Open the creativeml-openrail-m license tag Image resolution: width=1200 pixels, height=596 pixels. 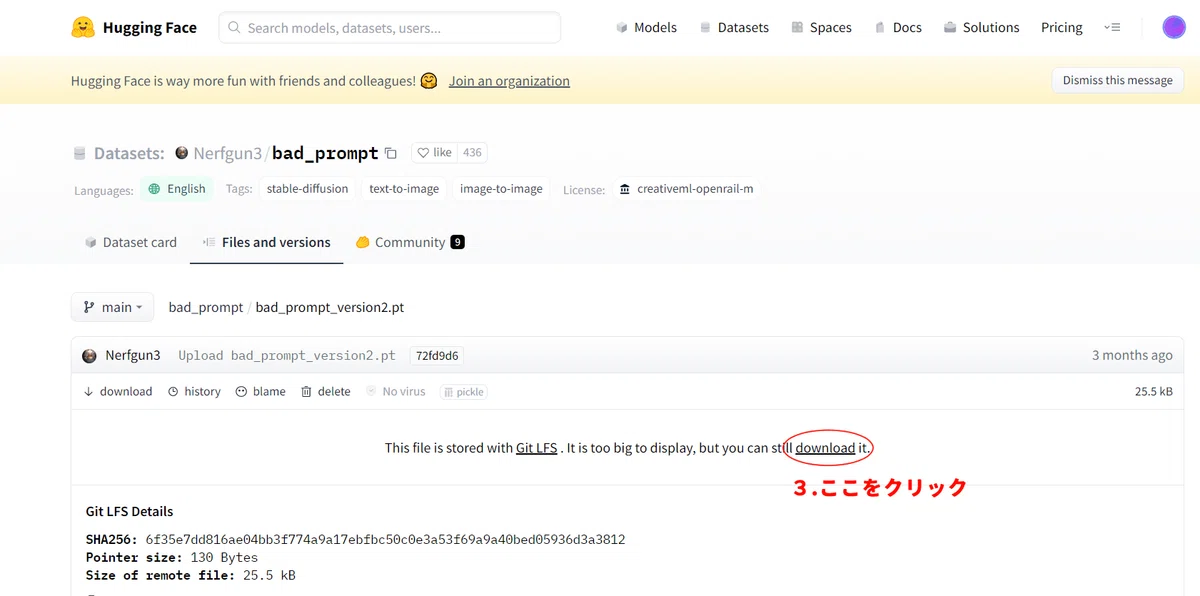[686, 188]
